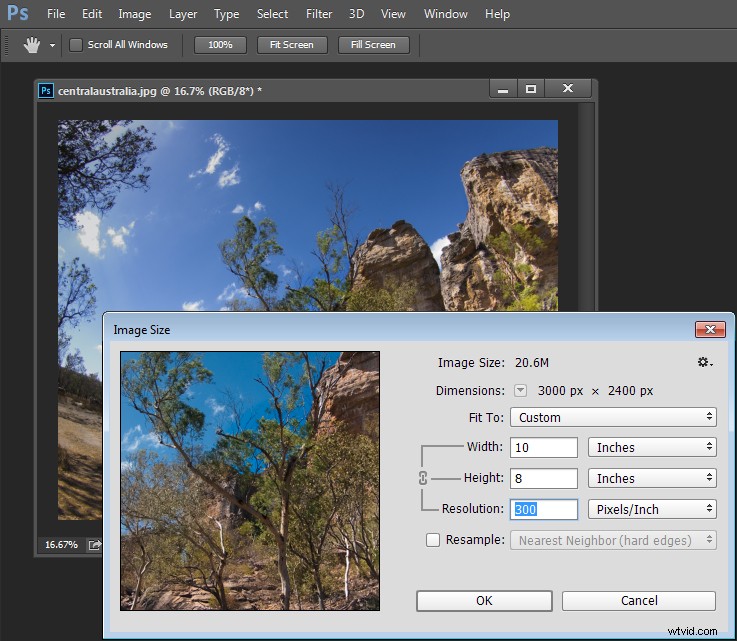Click the Fill Screen button

click(373, 45)
